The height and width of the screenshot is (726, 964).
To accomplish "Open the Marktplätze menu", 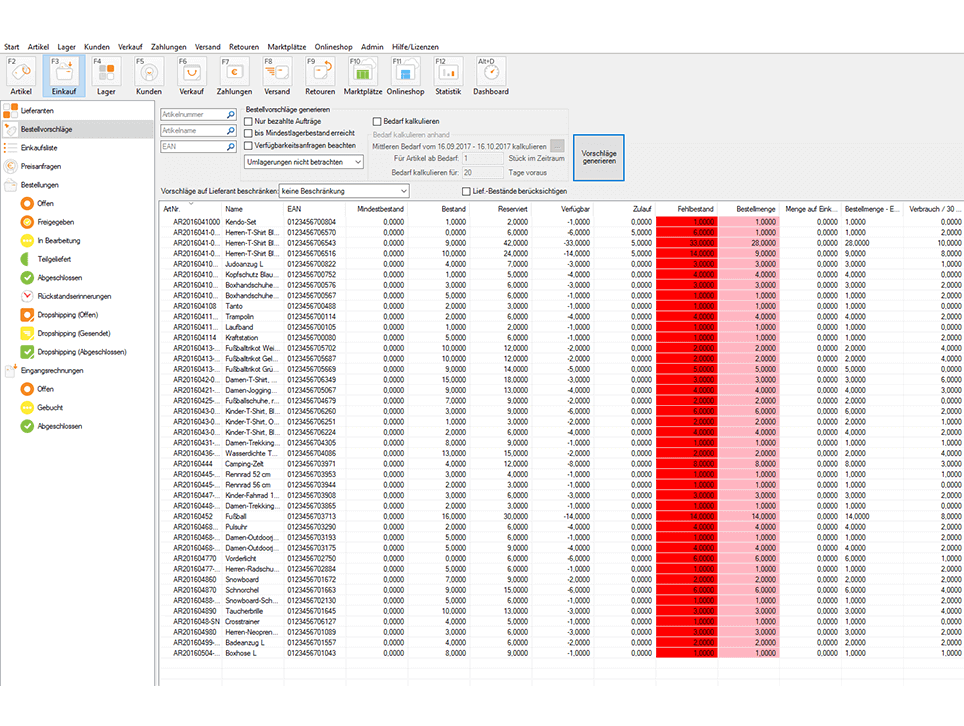I will (x=287, y=47).
